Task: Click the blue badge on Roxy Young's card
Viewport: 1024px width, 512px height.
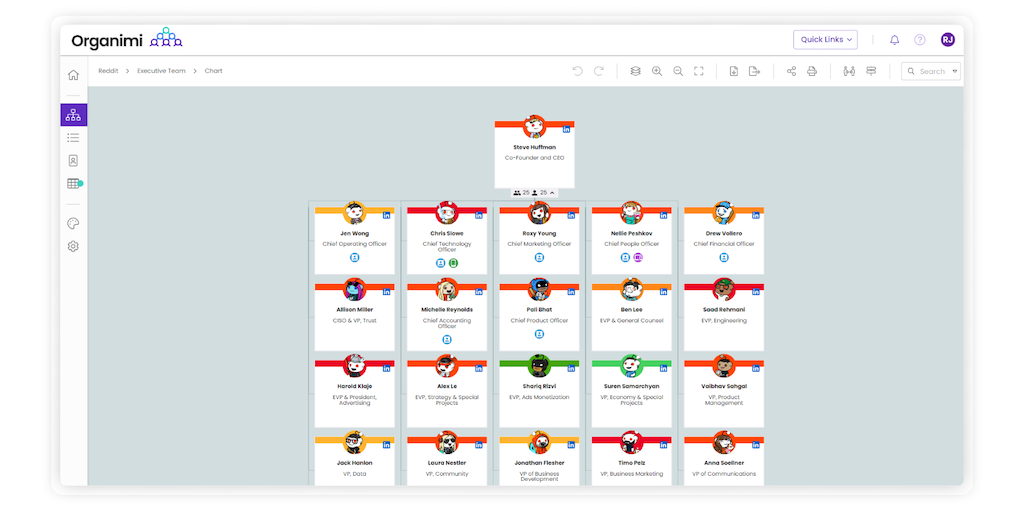Action: (x=539, y=258)
